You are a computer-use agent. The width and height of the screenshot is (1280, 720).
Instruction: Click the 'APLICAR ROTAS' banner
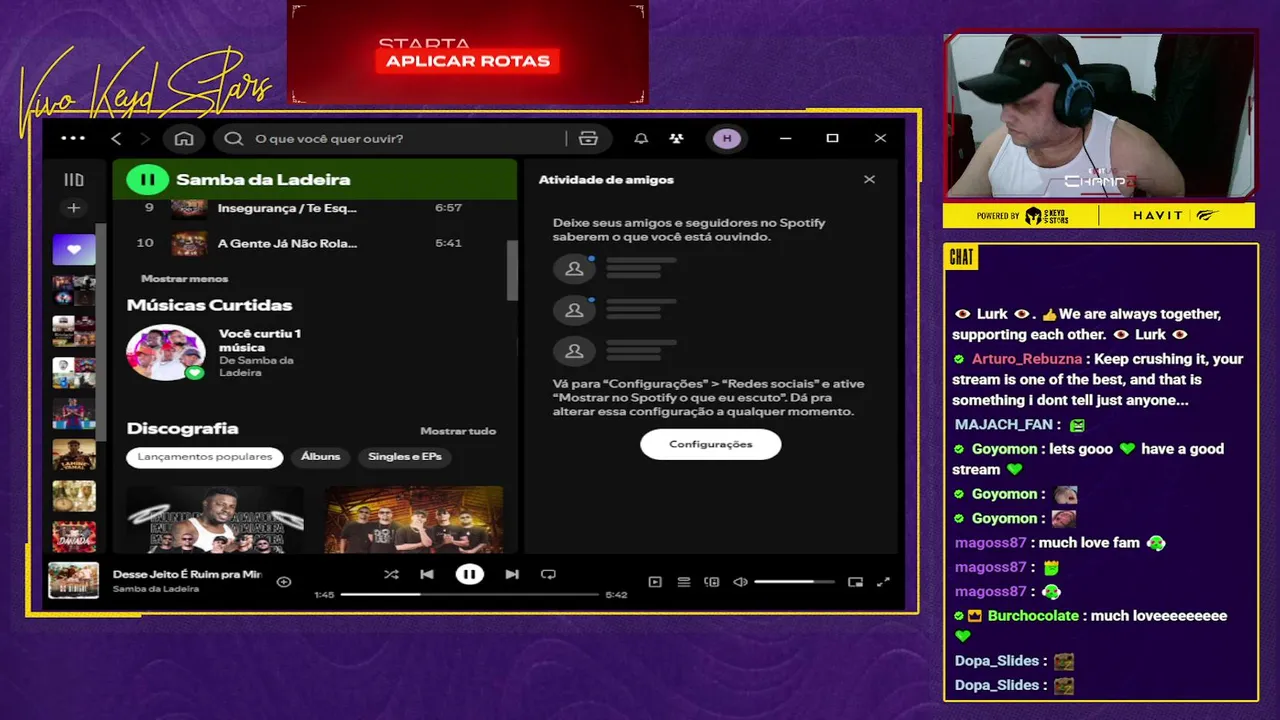tap(468, 61)
